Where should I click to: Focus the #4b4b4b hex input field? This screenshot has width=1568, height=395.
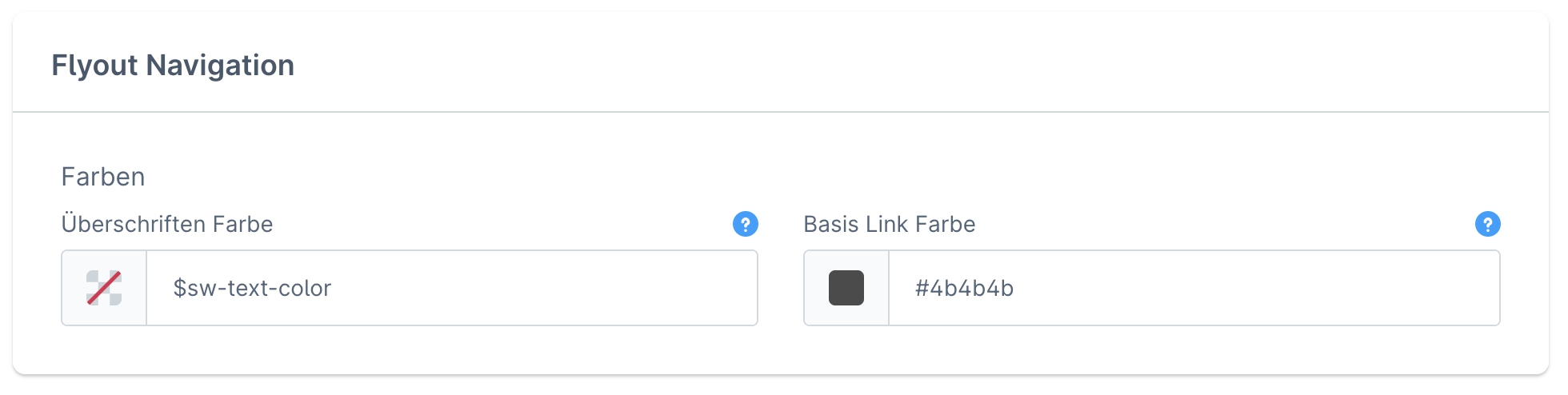(x=1194, y=288)
